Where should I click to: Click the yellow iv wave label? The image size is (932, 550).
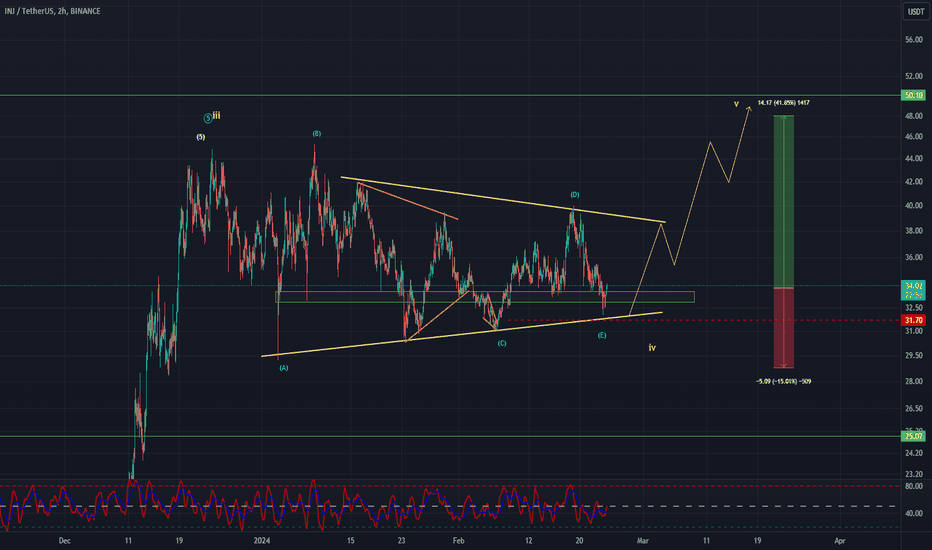[x=652, y=348]
